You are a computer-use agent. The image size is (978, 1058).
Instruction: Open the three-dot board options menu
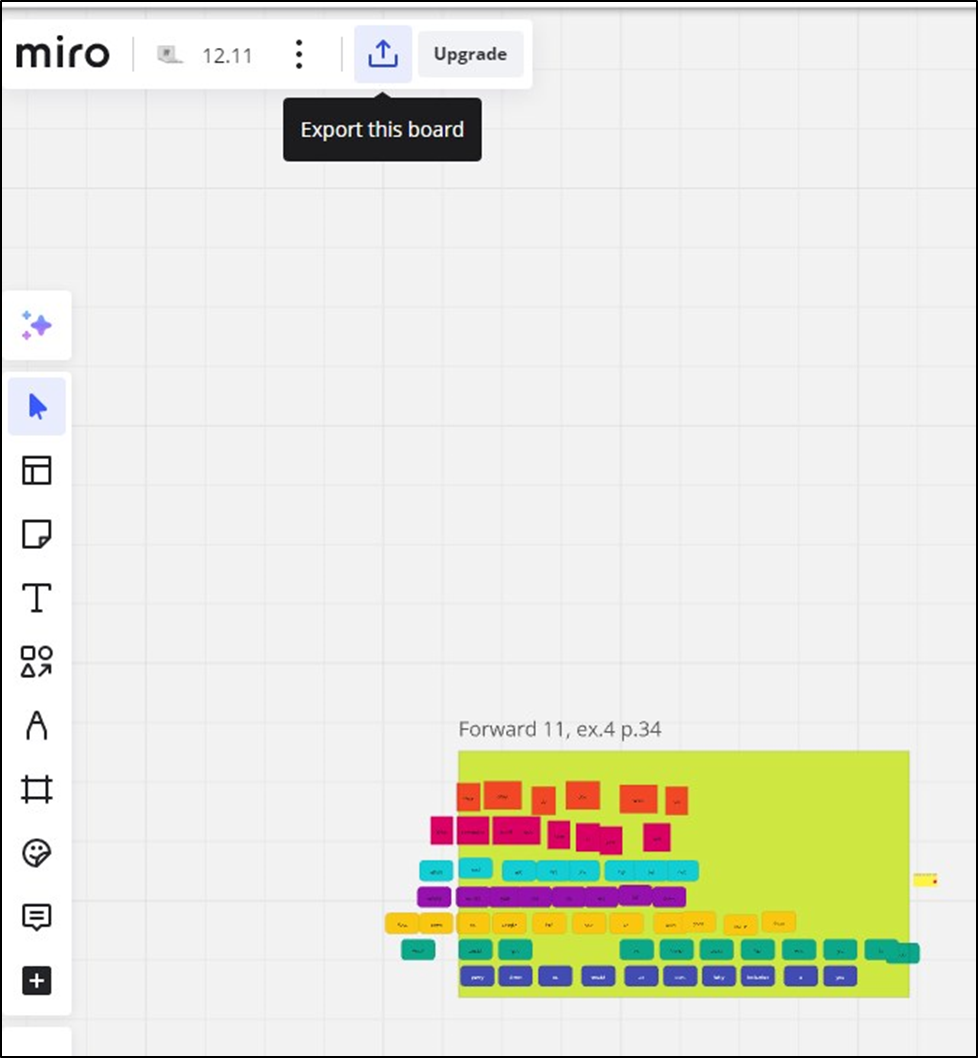[x=298, y=54]
